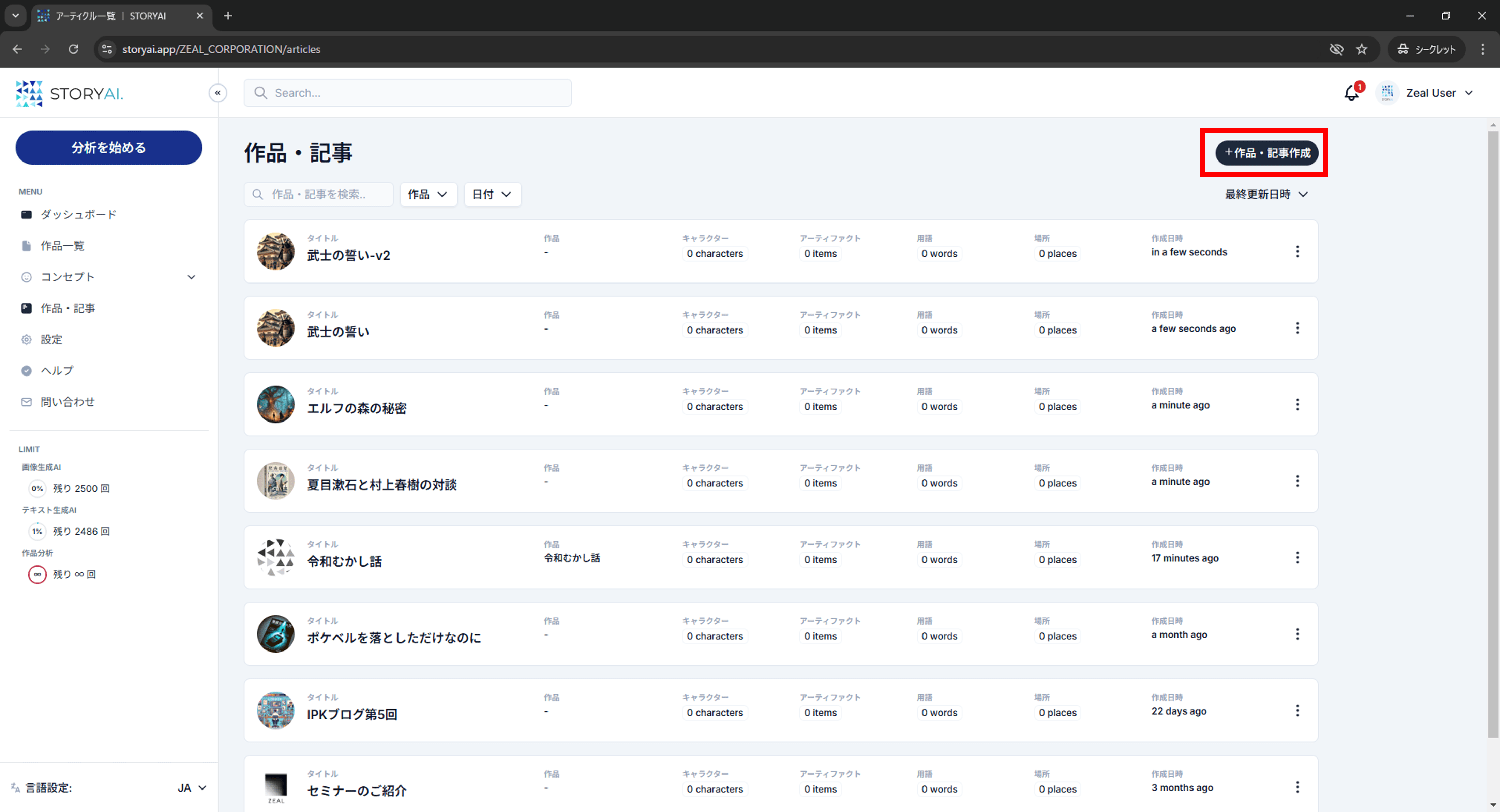Click the global Search field

(408, 93)
